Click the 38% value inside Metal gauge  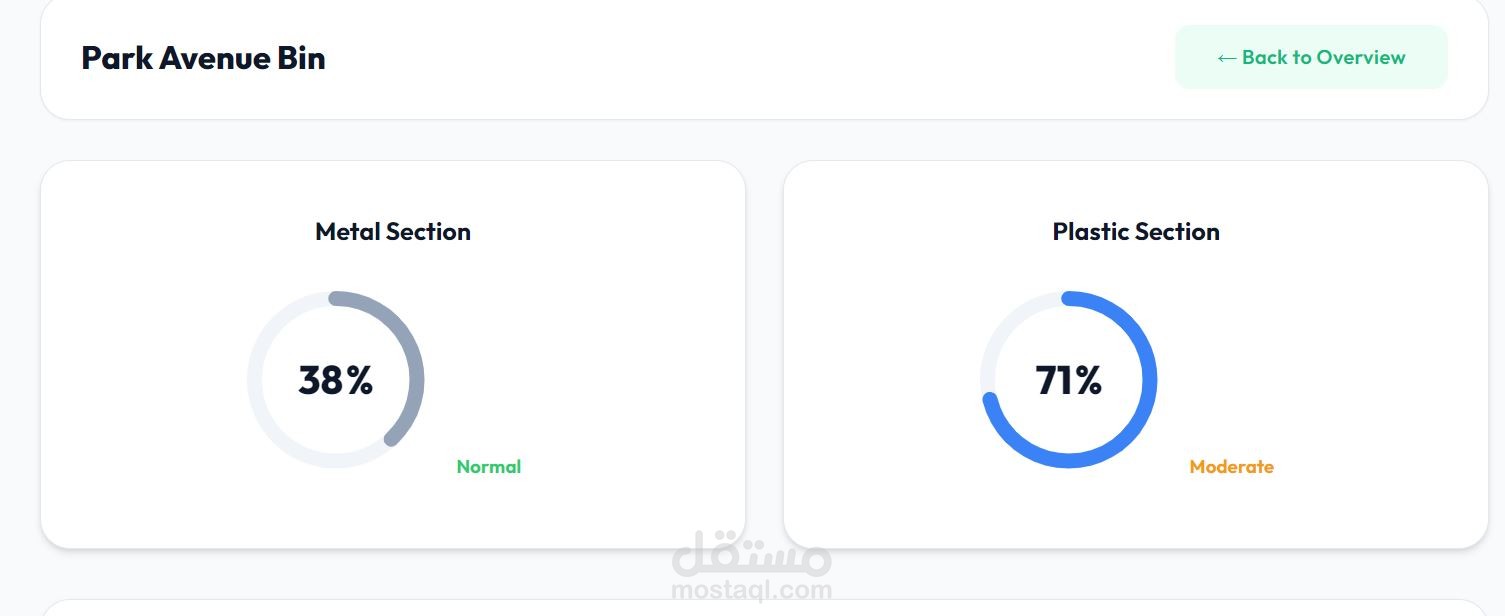[x=335, y=381]
